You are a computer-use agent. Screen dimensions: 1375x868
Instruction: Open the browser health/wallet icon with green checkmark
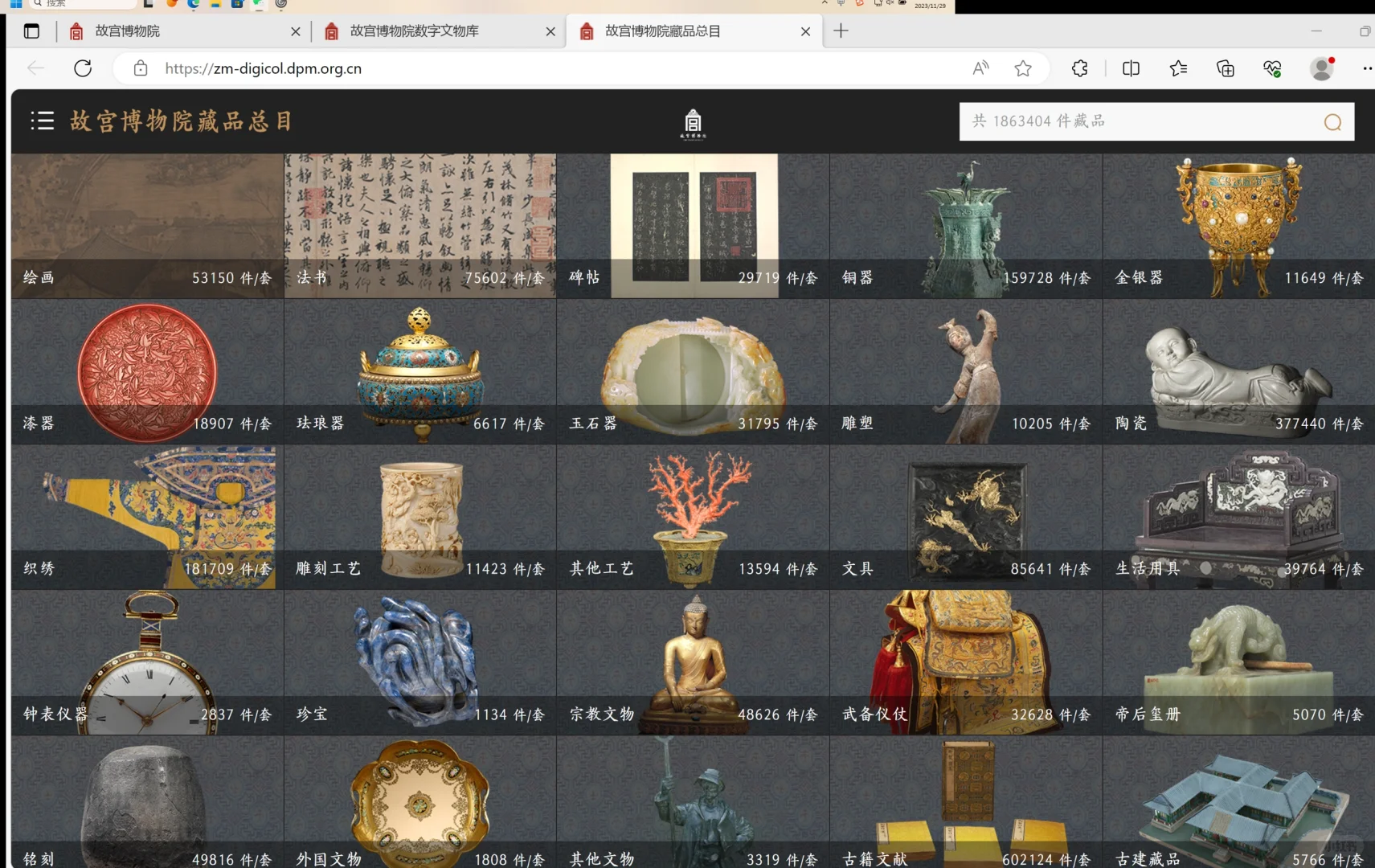pyautogui.click(x=1272, y=68)
